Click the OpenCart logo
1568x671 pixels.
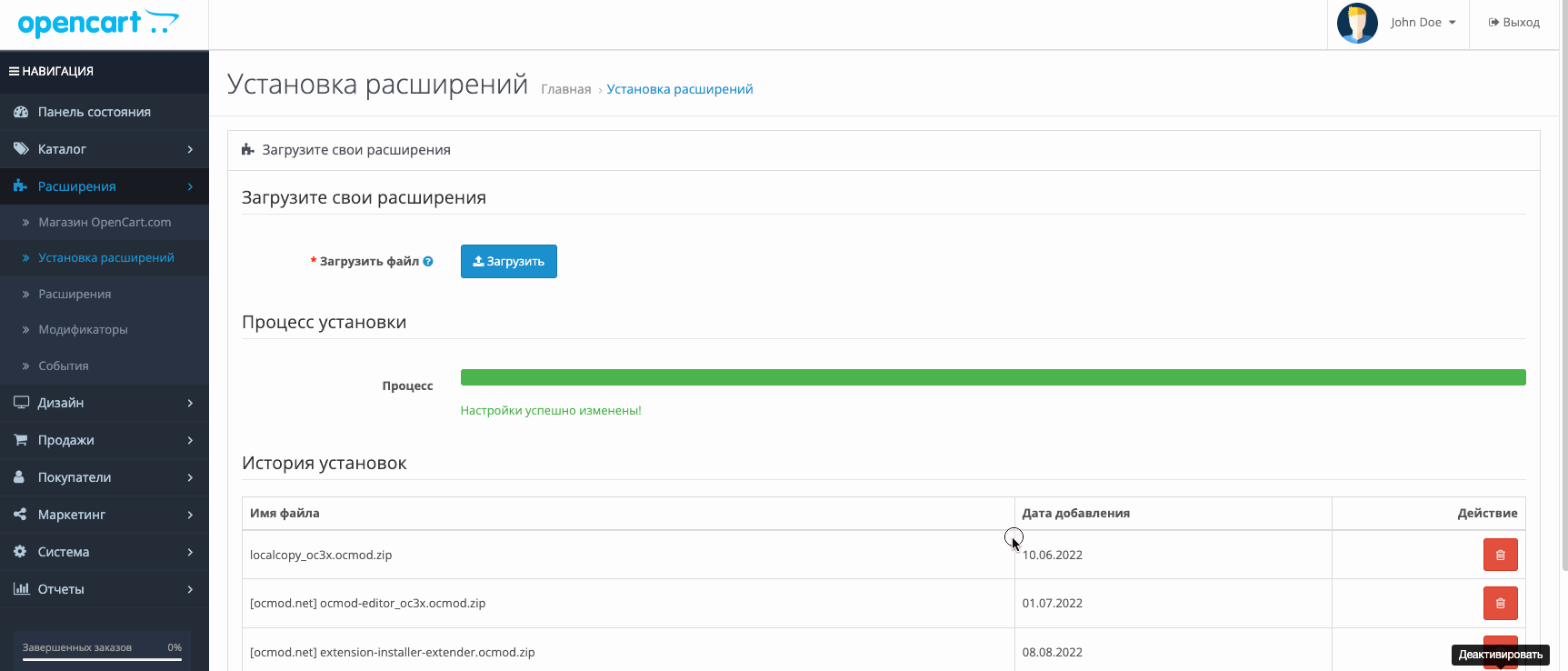coord(98,24)
